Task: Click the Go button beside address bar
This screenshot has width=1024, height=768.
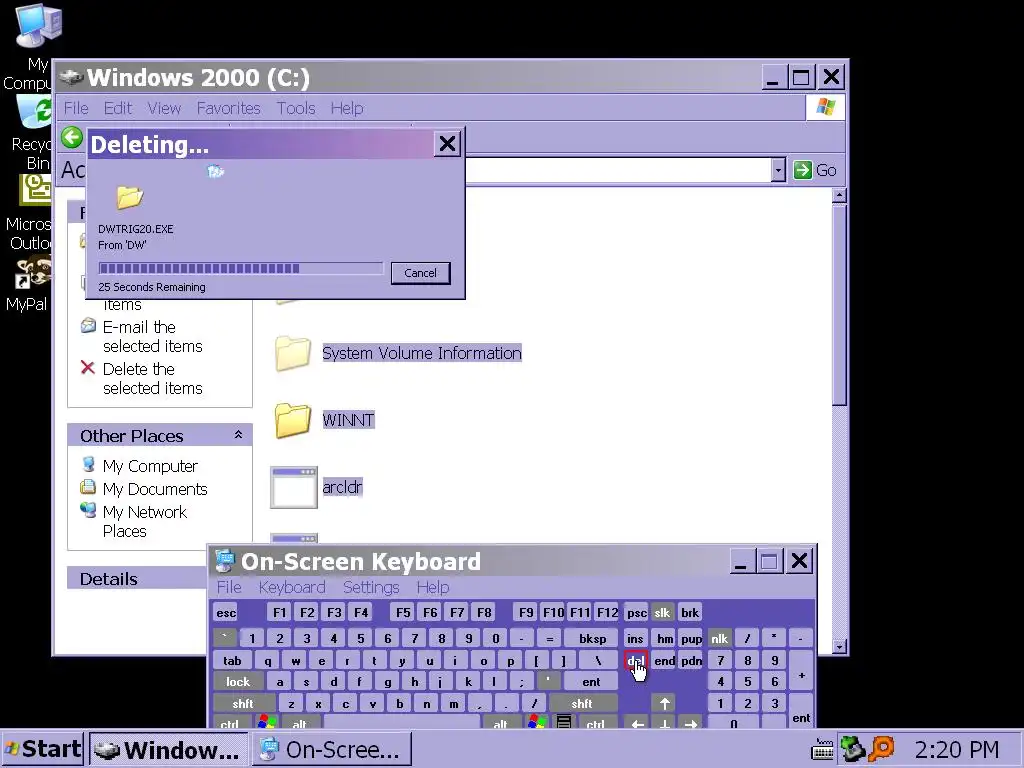Action: click(815, 170)
